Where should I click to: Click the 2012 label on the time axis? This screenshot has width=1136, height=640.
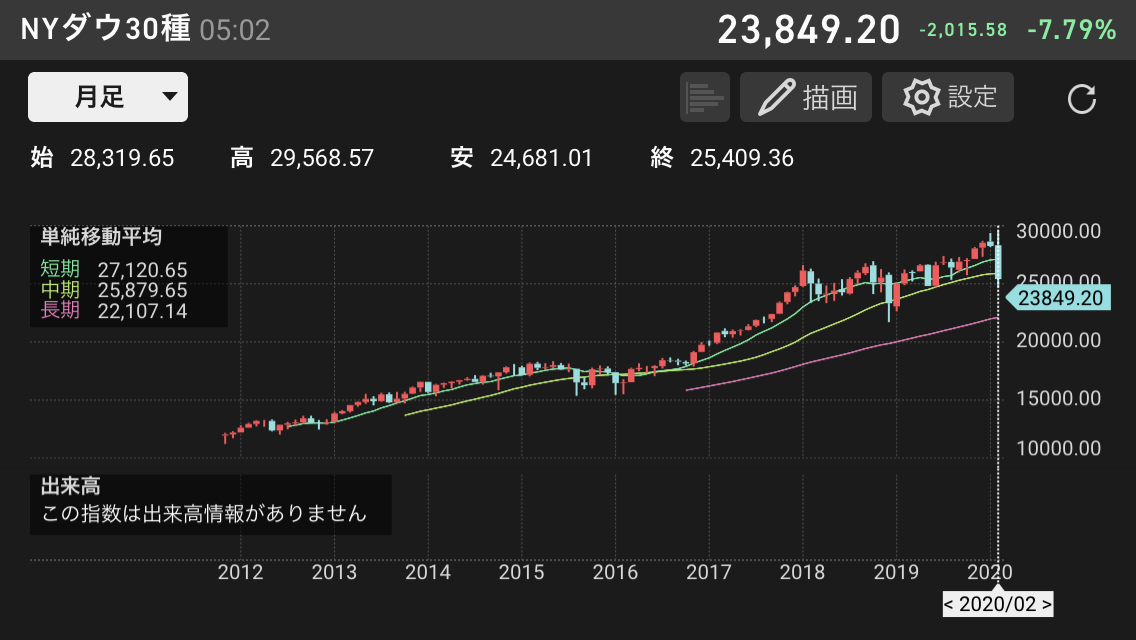pyautogui.click(x=241, y=572)
